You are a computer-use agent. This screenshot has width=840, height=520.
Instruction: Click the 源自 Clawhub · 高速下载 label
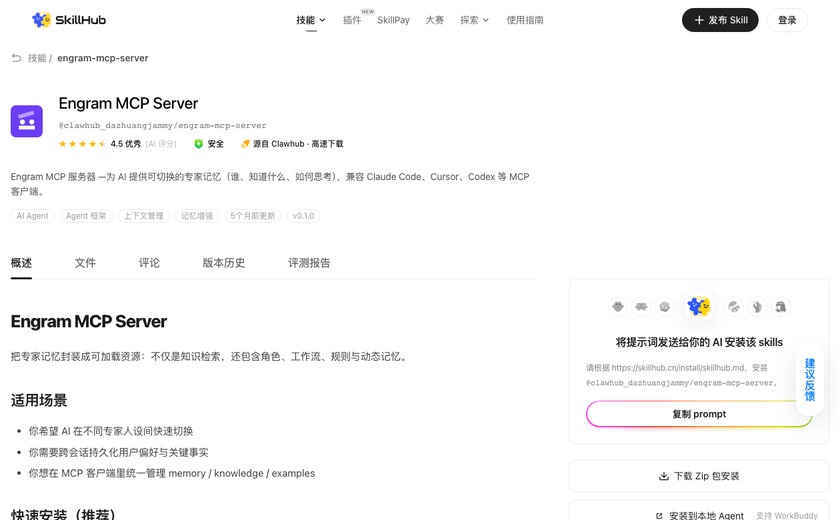[298, 144]
